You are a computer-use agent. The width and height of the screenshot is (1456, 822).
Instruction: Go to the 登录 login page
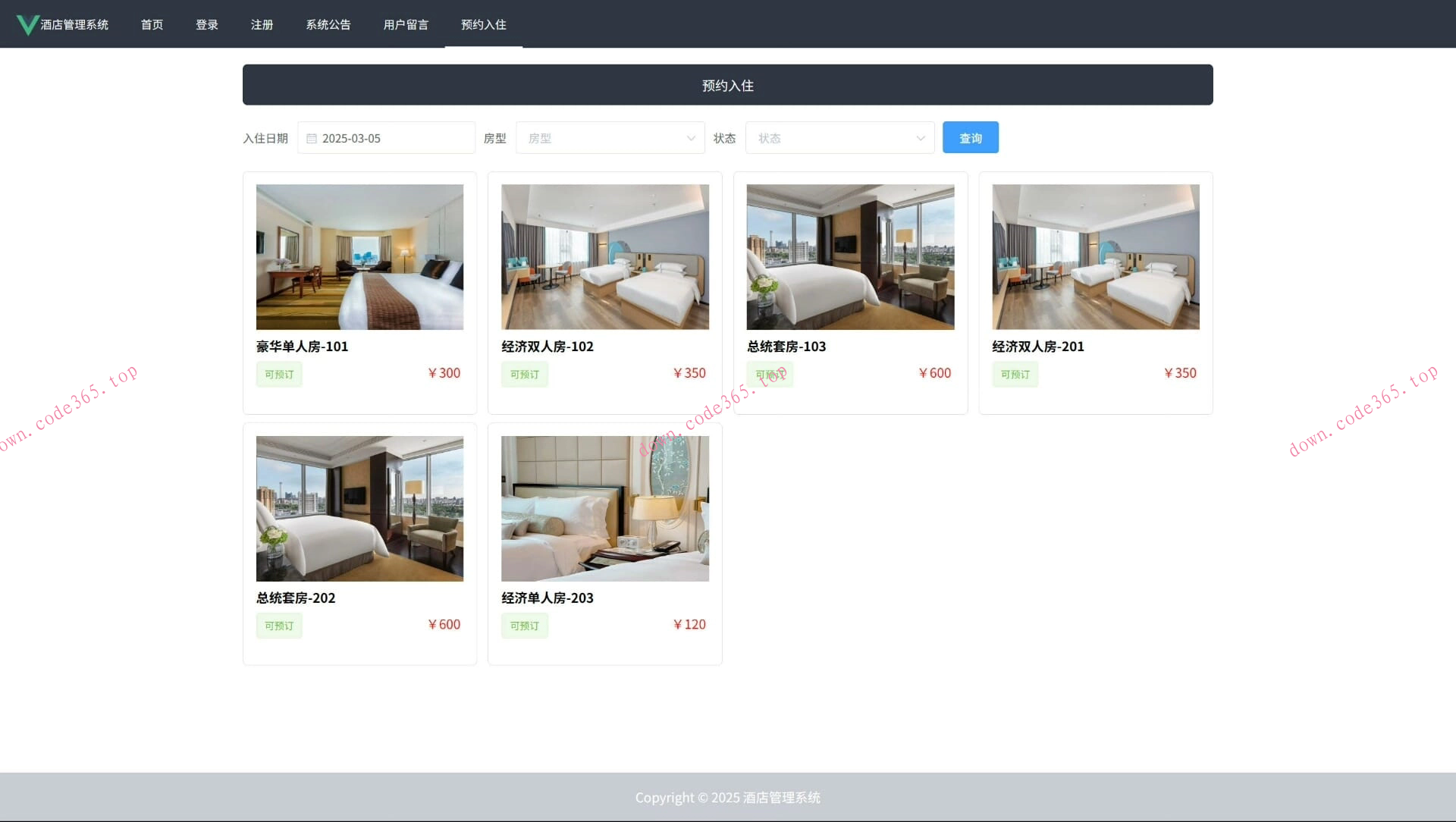click(206, 24)
